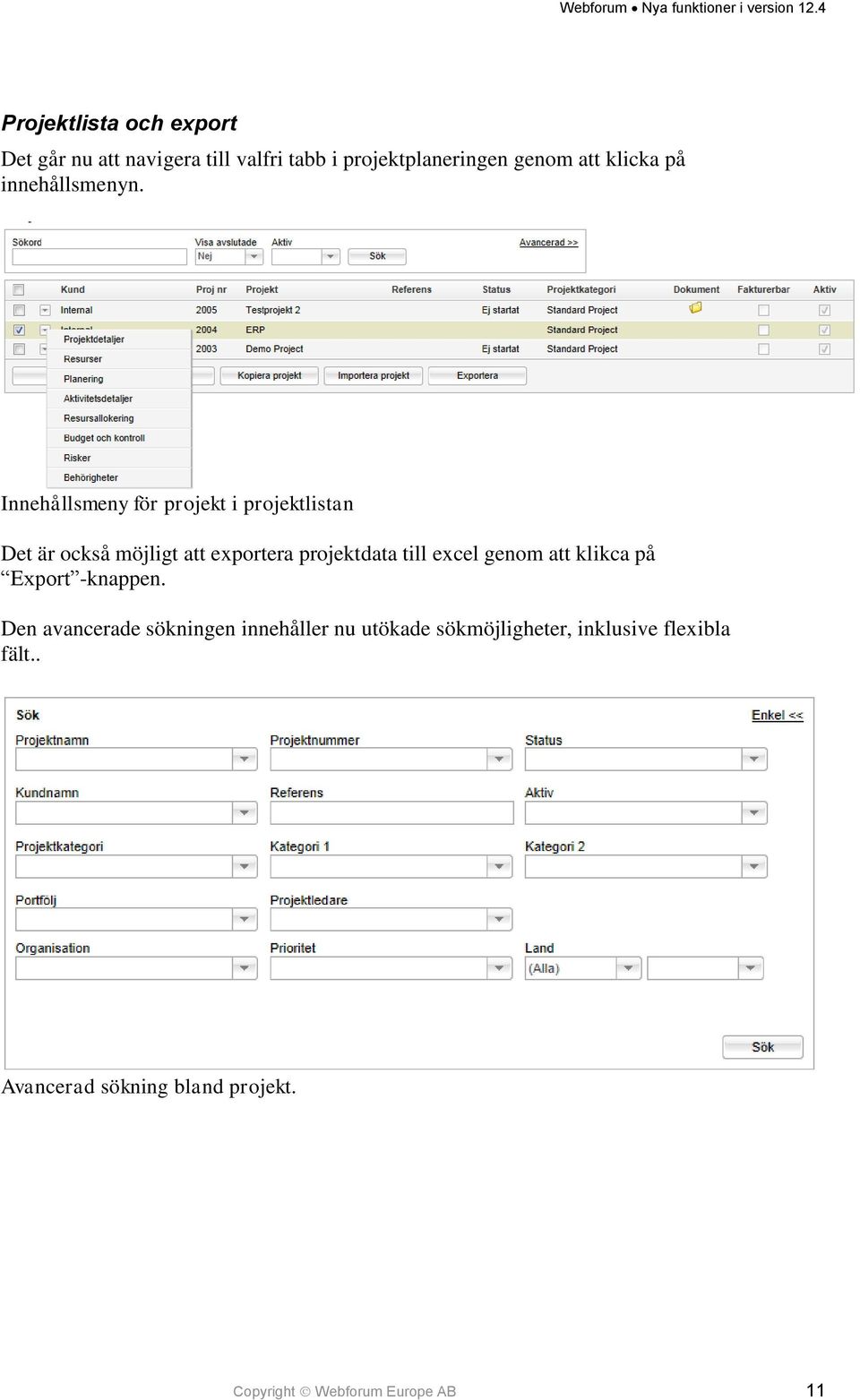
Task: Expand the Kategori 1 dropdown
Action: point(500,866)
